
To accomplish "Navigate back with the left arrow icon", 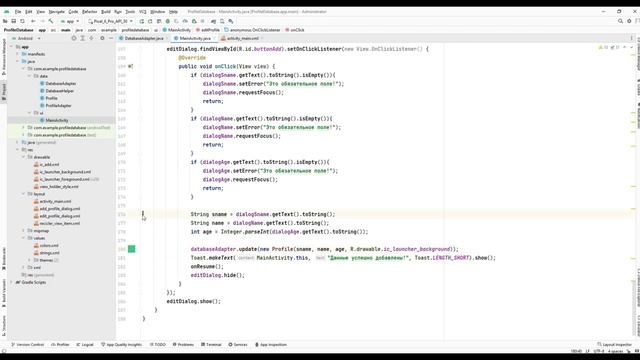I will pos(33,21).
